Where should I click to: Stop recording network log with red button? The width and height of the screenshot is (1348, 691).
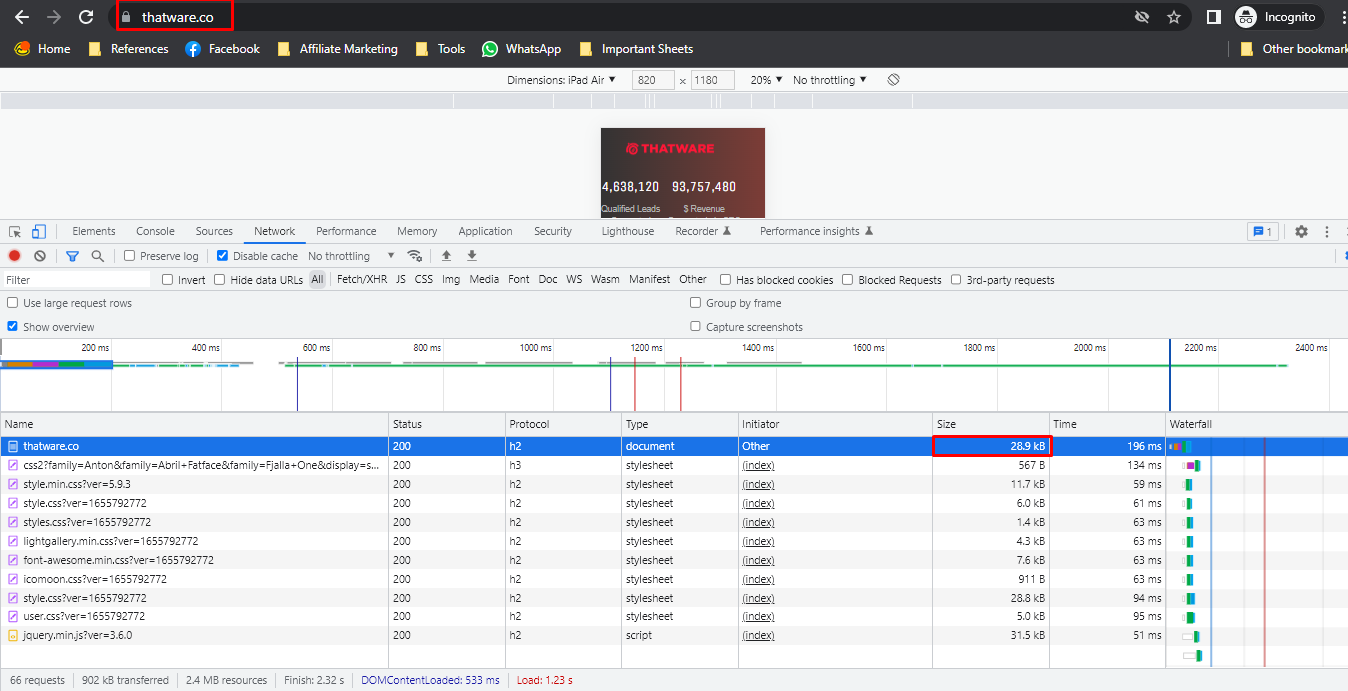[15, 256]
